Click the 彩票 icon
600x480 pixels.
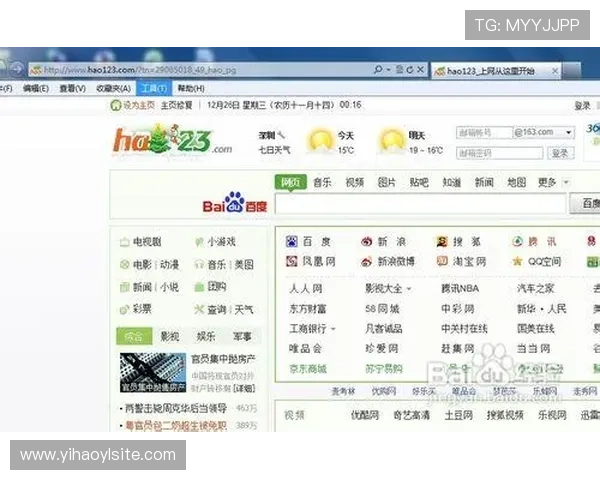[124, 309]
